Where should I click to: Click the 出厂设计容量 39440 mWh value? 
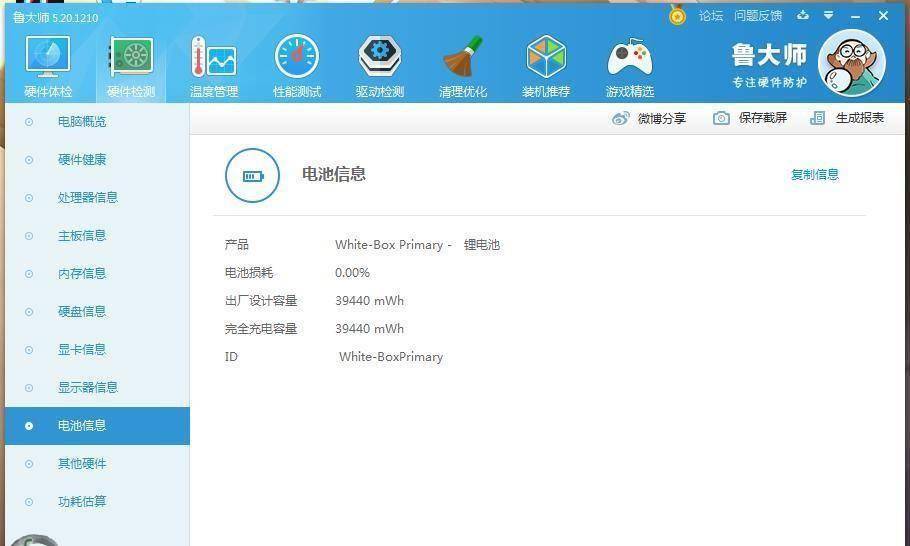click(369, 301)
